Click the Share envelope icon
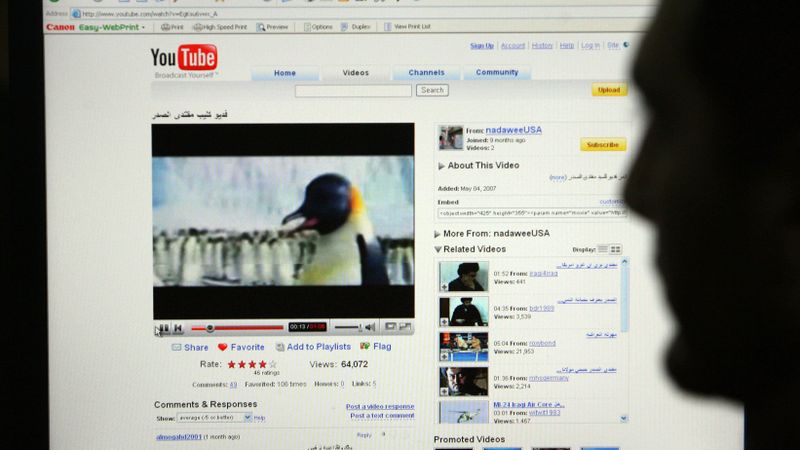The height and width of the screenshot is (450, 800). [177, 347]
